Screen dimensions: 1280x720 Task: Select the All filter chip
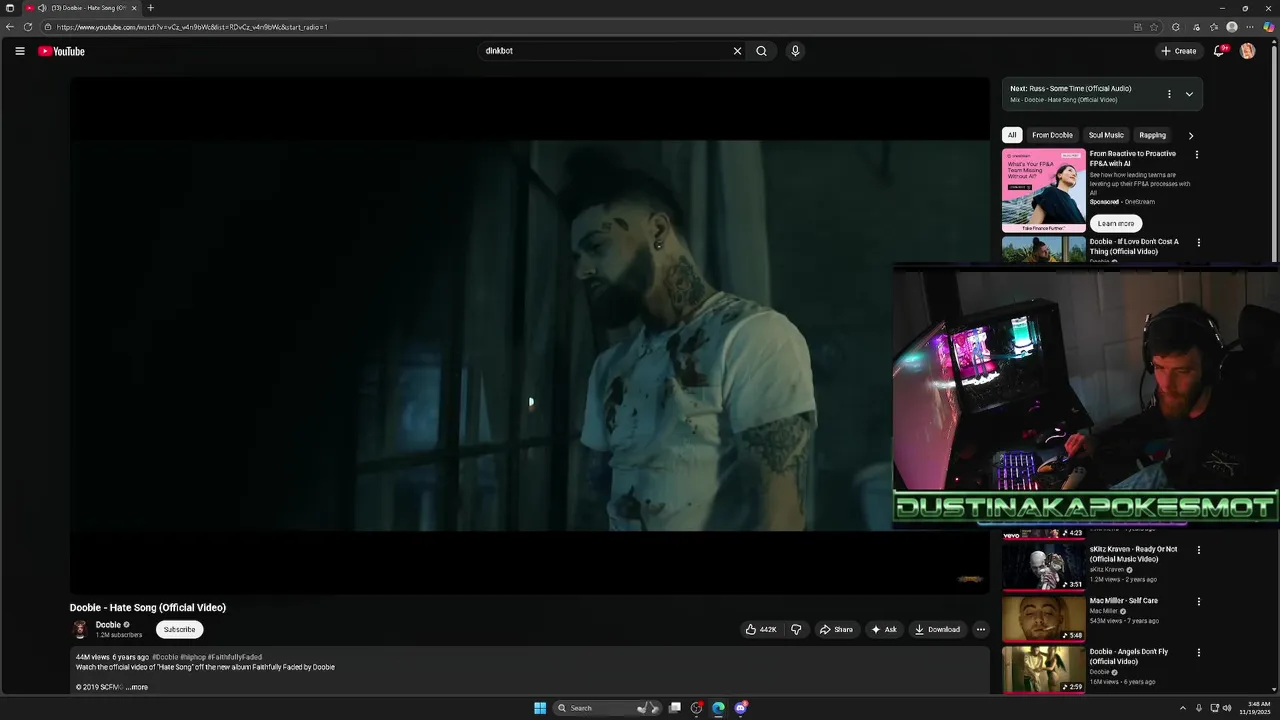1012,135
